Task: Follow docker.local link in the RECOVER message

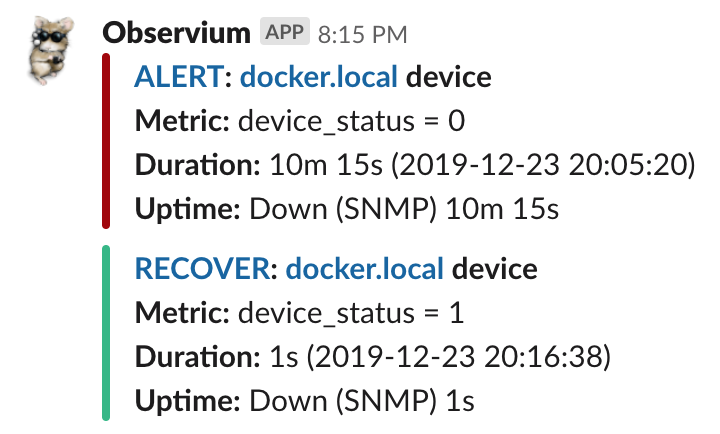Action: (365, 269)
